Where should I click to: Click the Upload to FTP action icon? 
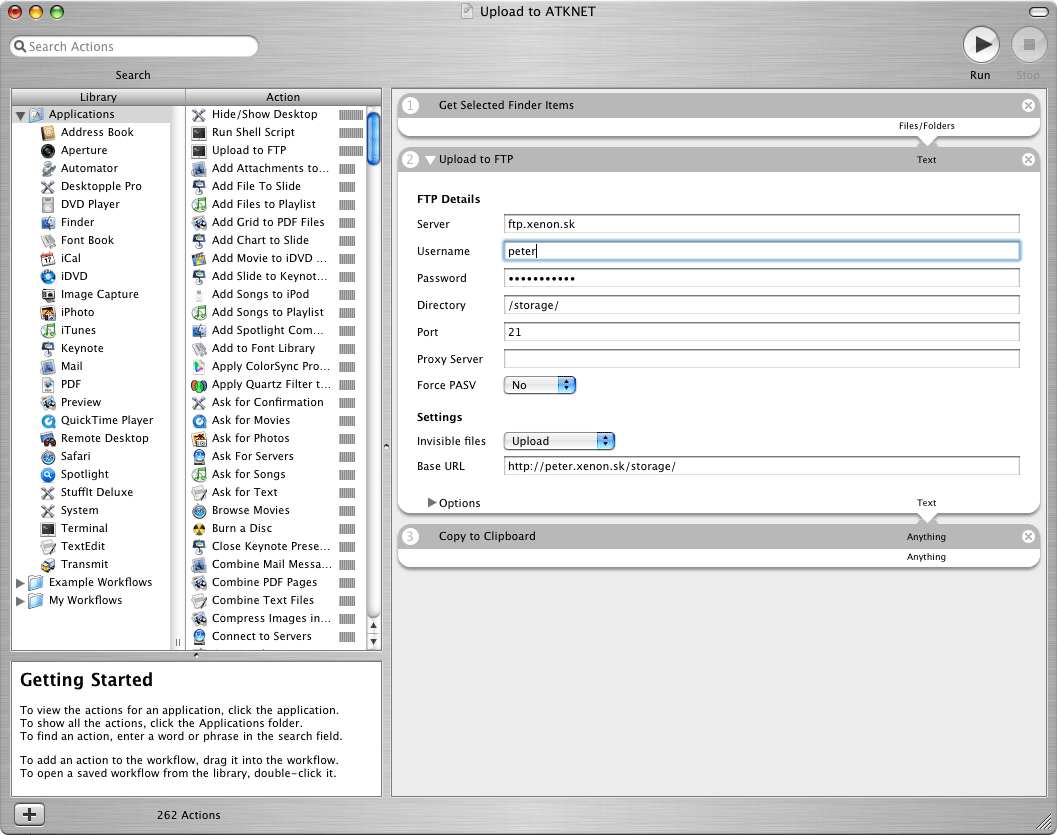(199, 150)
